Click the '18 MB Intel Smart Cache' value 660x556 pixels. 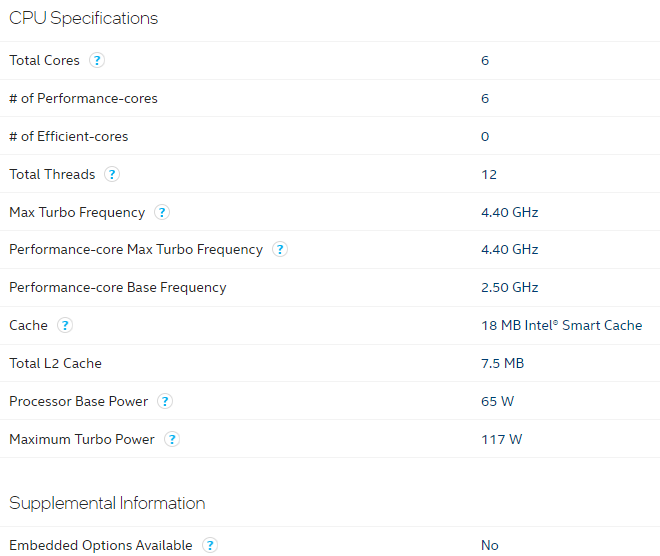point(561,325)
